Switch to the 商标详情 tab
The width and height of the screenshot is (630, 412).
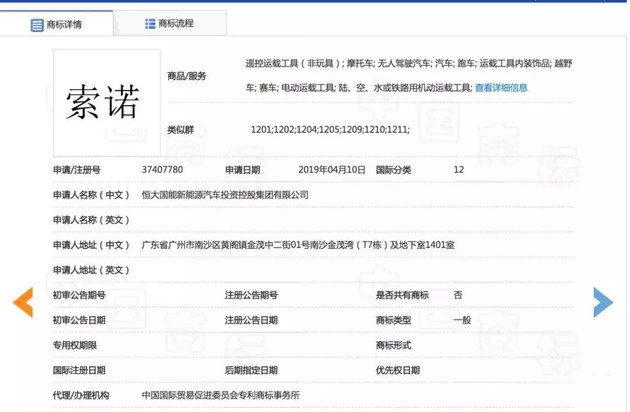(x=56, y=24)
